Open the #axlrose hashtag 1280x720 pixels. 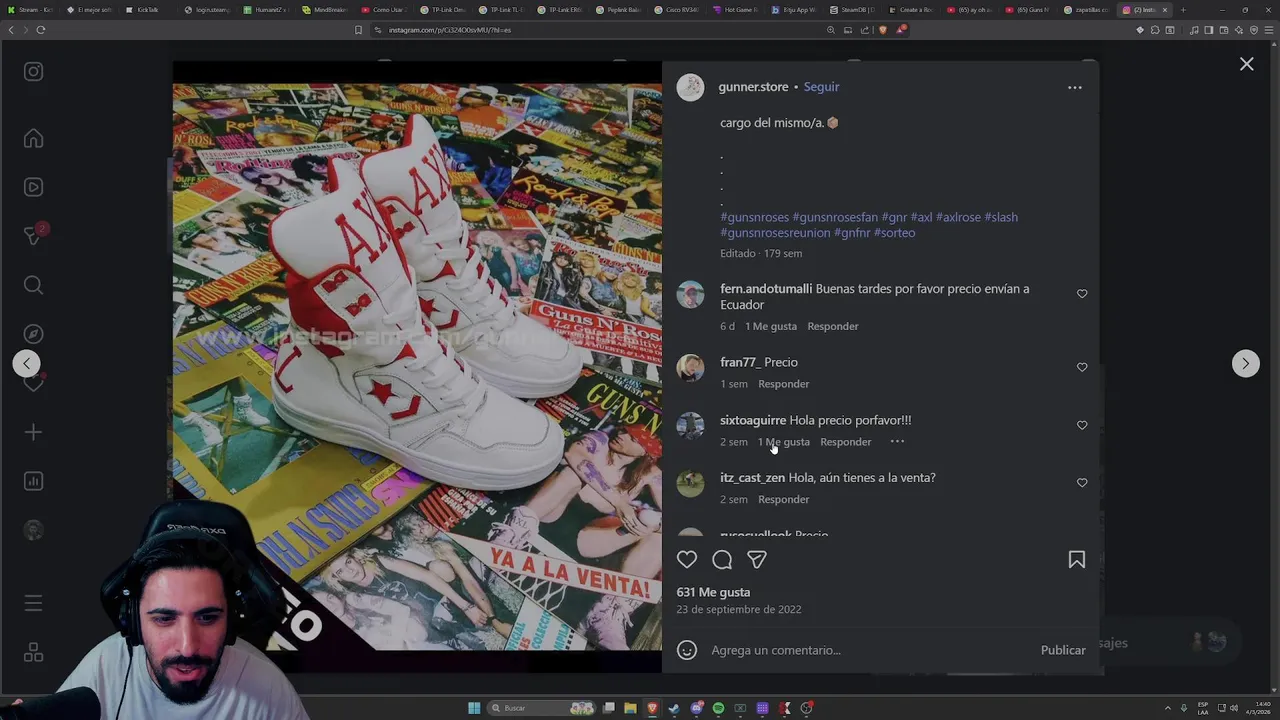pyautogui.click(x=958, y=217)
